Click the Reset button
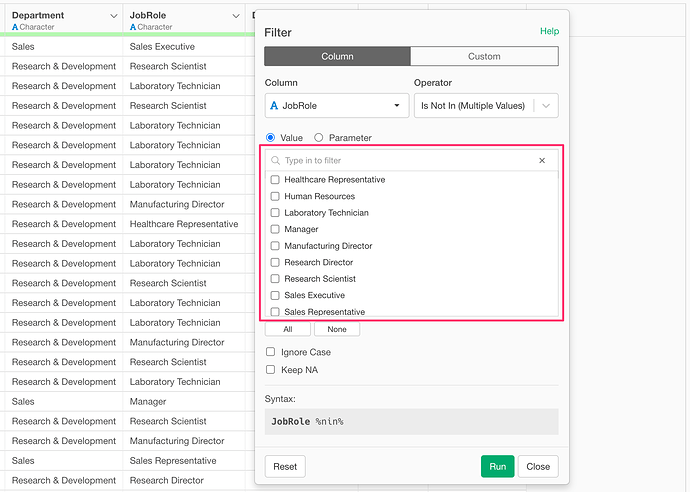This screenshot has height=492, width=690. pos(285,466)
